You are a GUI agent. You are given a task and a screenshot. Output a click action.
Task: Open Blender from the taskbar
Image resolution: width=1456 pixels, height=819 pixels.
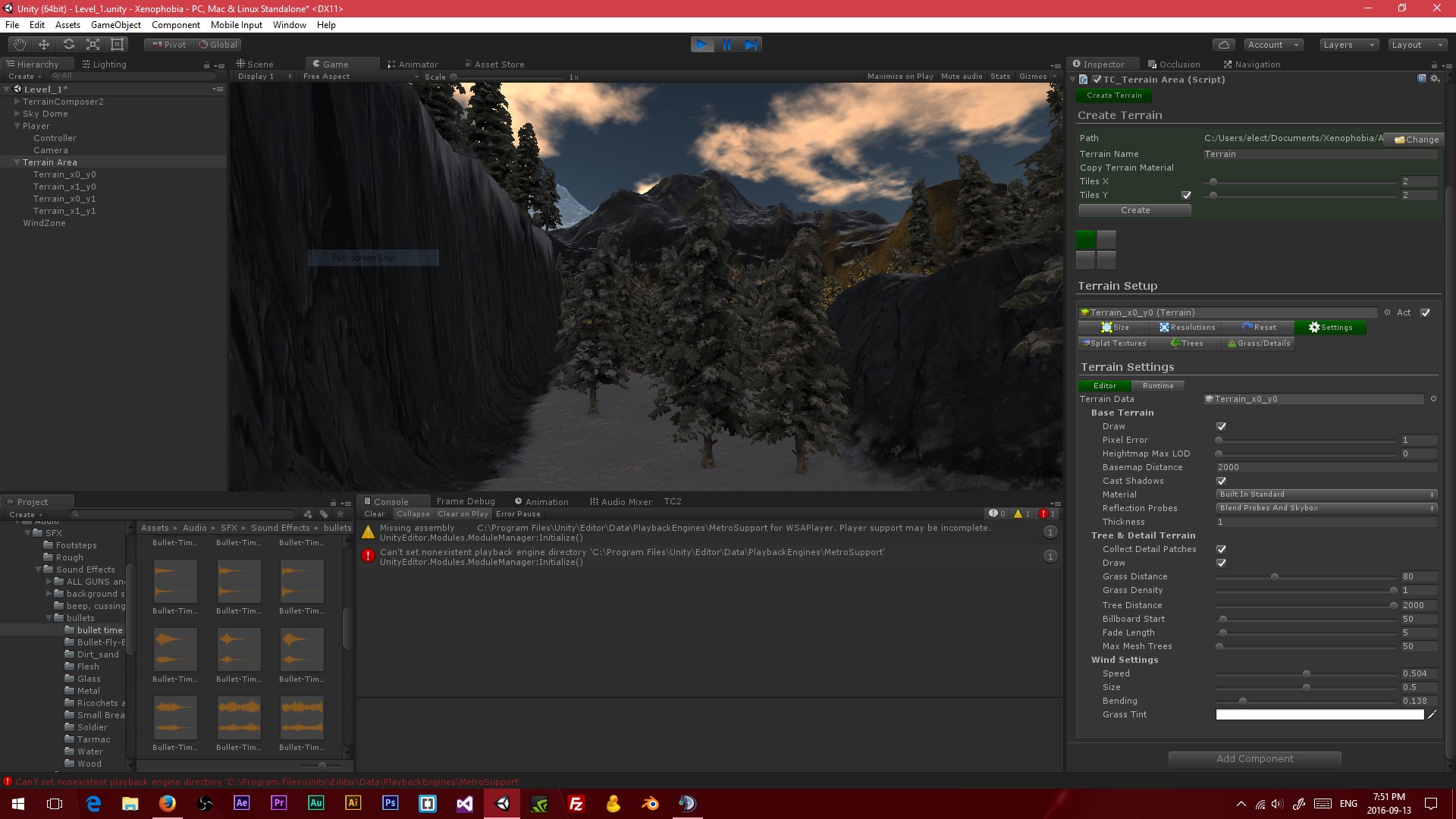coord(651,804)
